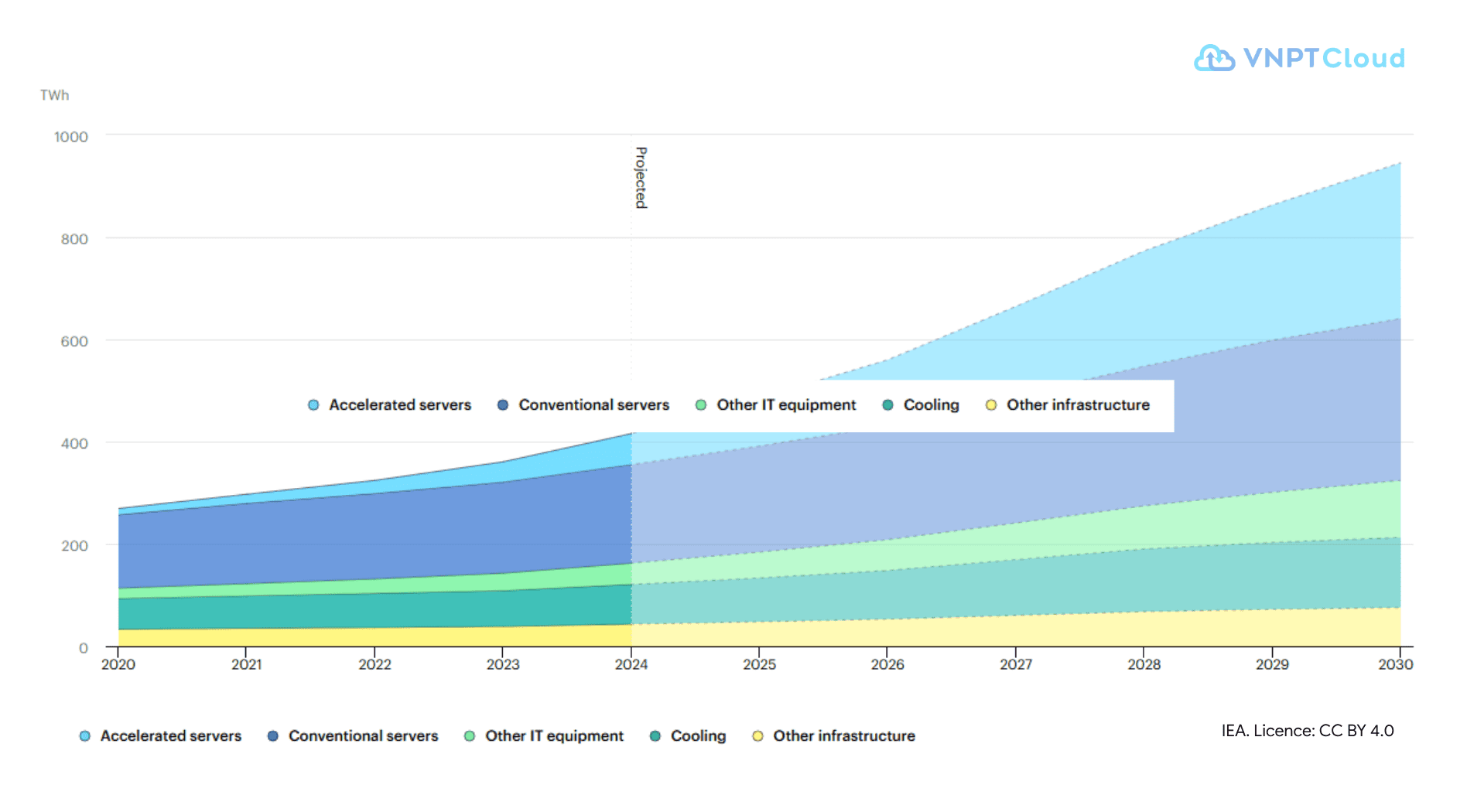Click the 1000 value on the y-axis
Image resolution: width=1467 pixels, height=812 pixels.
pyautogui.click(x=71, y=137)
